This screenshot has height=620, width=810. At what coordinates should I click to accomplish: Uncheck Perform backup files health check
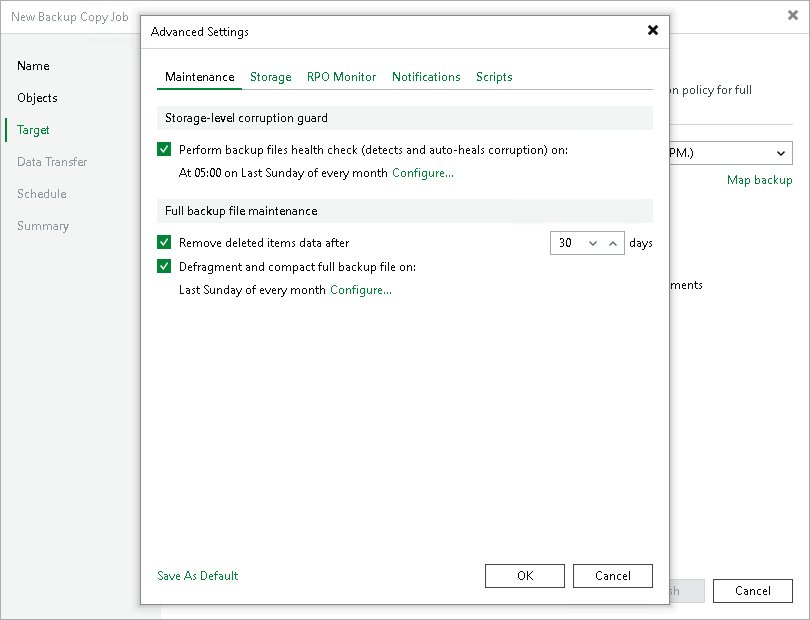tap(164, 149)
